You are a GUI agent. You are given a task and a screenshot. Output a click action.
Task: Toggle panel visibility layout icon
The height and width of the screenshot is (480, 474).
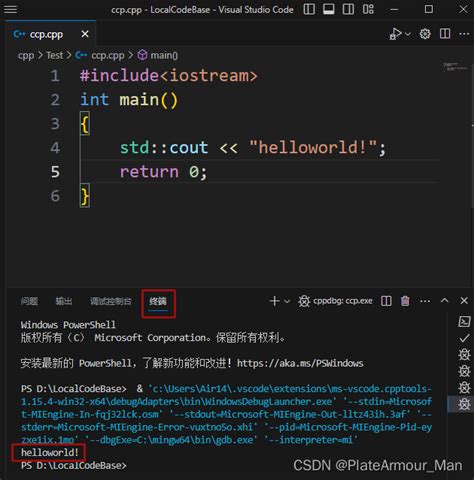point(329,9)
